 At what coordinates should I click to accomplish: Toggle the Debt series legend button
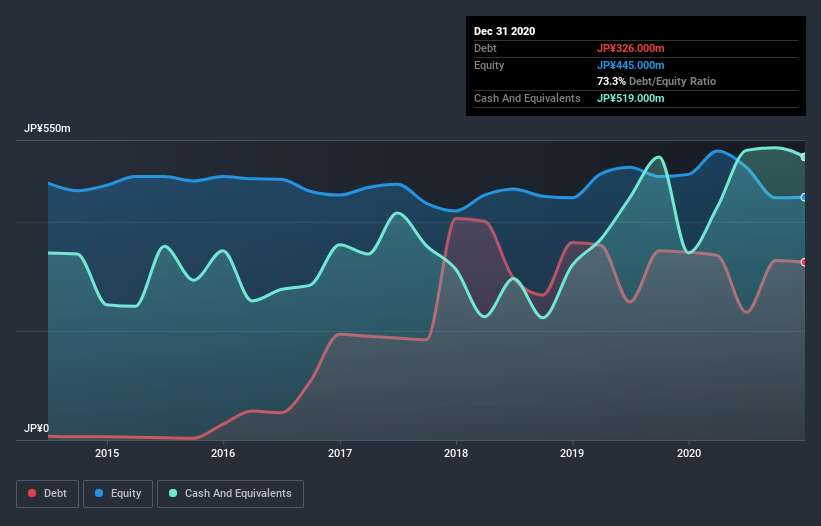47,494
